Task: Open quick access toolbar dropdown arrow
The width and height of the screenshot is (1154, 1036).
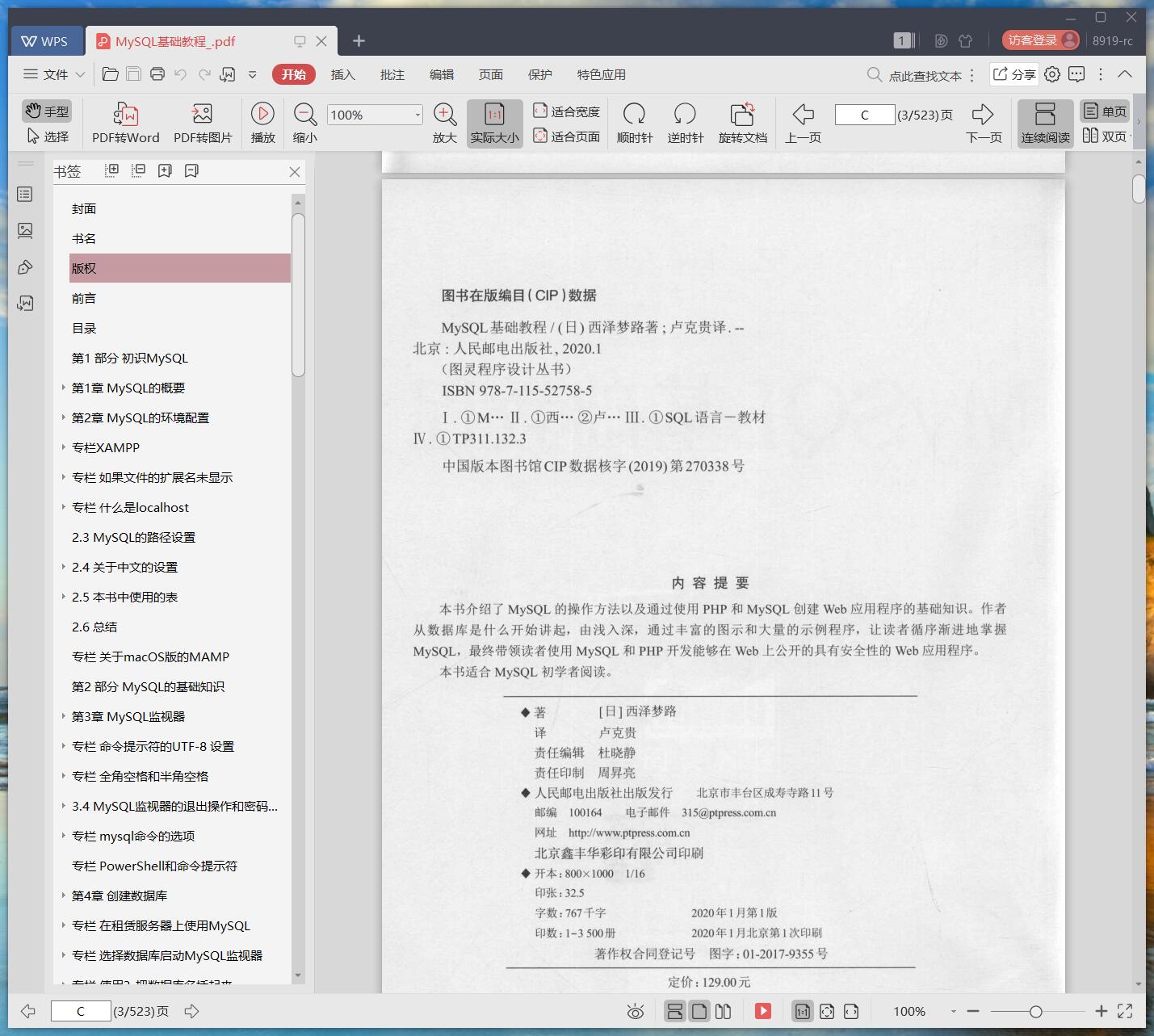Action: coord(252,74)
